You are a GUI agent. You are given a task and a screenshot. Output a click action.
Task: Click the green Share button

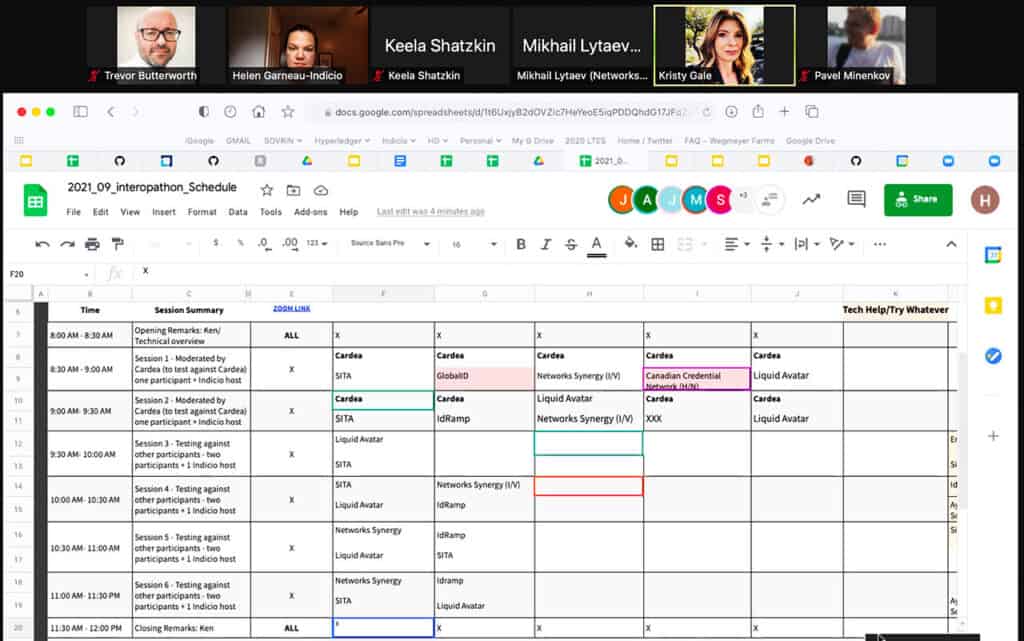click(918, 199)
